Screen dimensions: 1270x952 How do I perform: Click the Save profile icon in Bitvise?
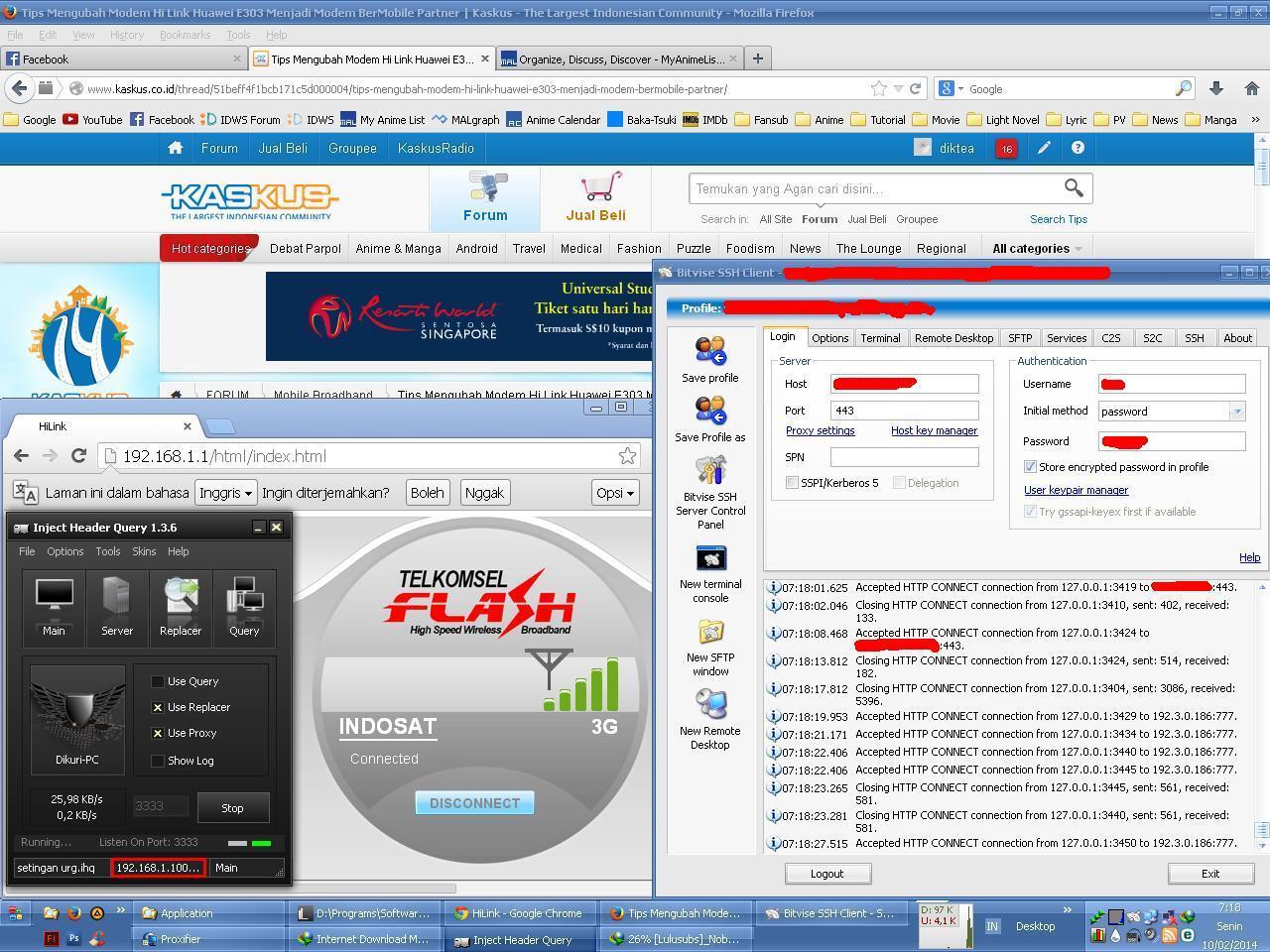710,351
